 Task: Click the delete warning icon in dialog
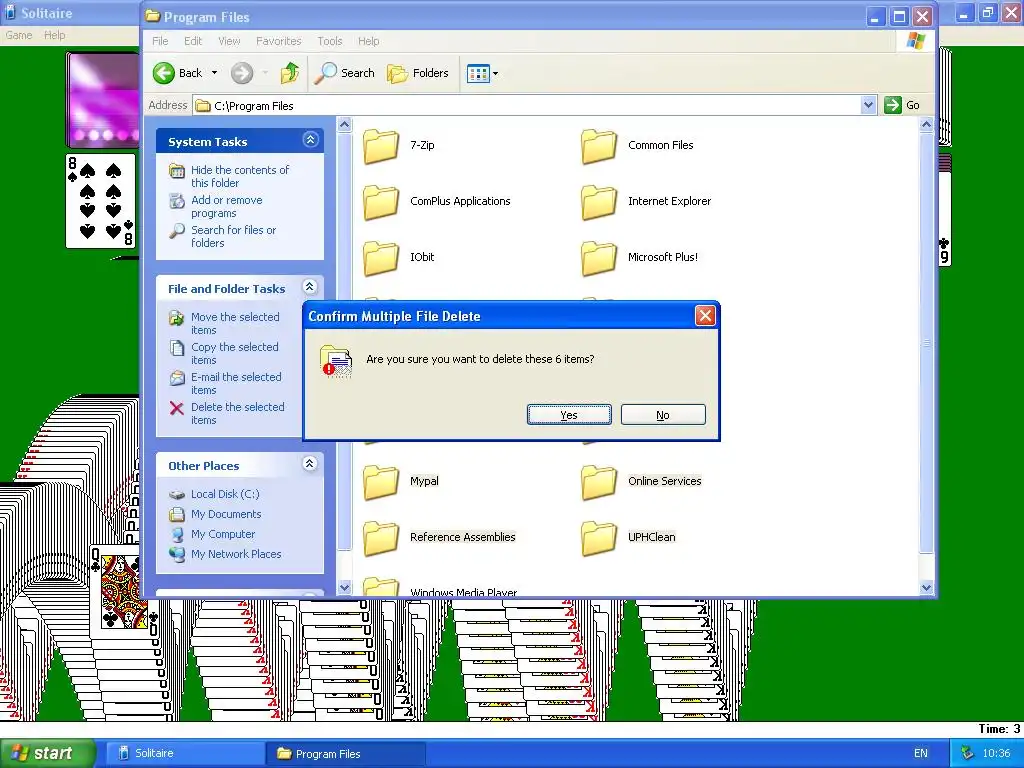coord(336,361)
